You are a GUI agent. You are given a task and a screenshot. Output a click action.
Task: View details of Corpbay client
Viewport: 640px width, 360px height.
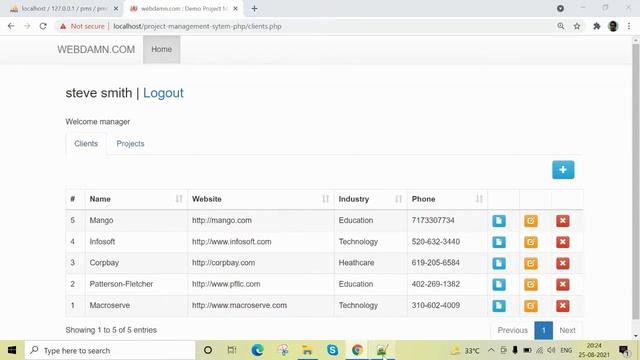coord(499,263)
